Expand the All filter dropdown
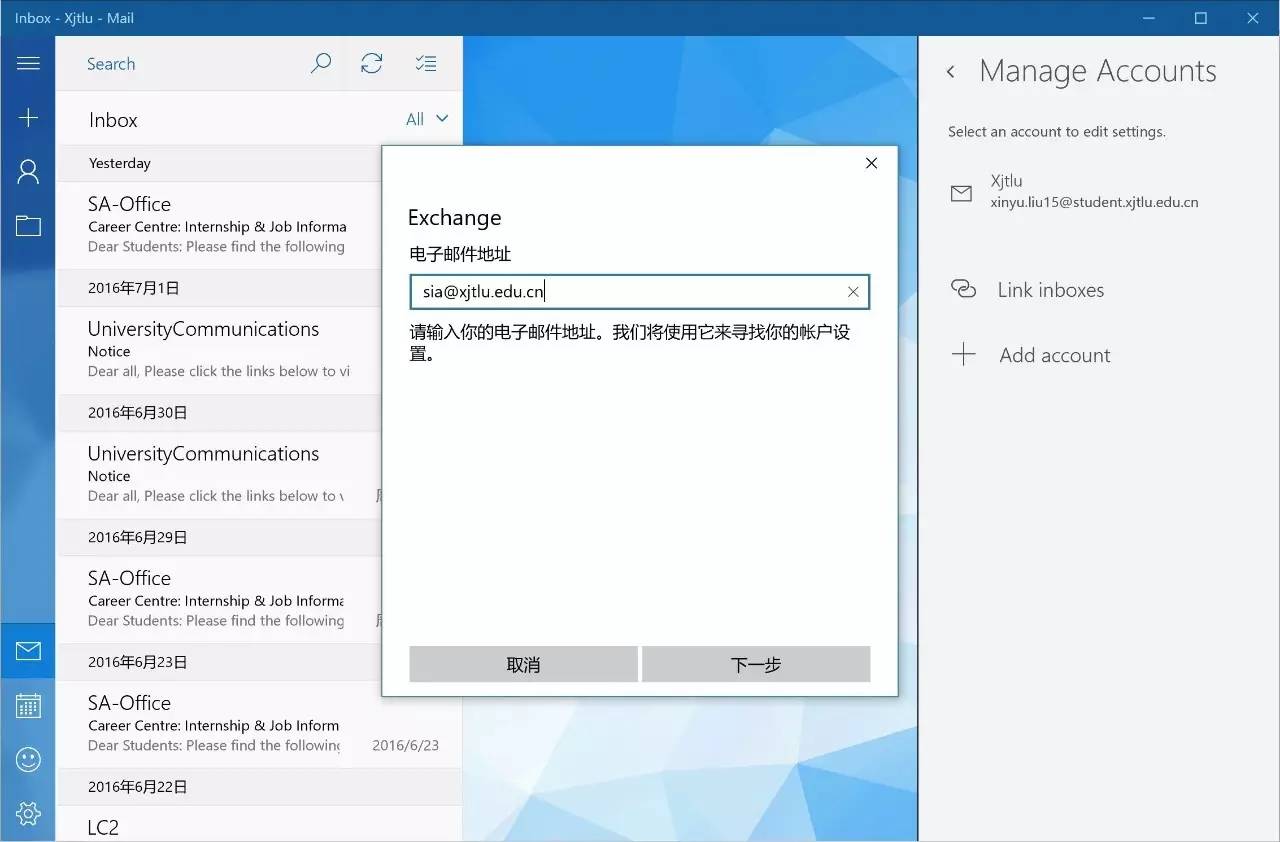This screenshot has height=842, width=1280. 427,119
